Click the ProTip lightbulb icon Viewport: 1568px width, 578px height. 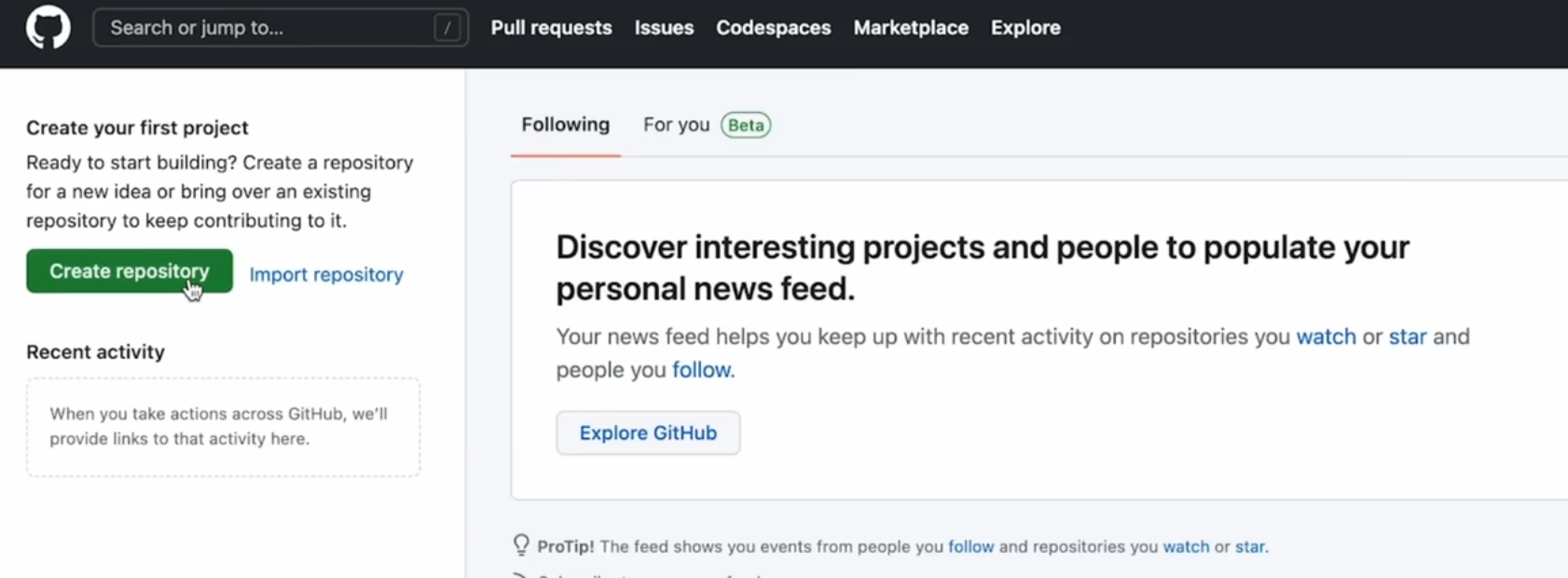(x=521, y=545)
